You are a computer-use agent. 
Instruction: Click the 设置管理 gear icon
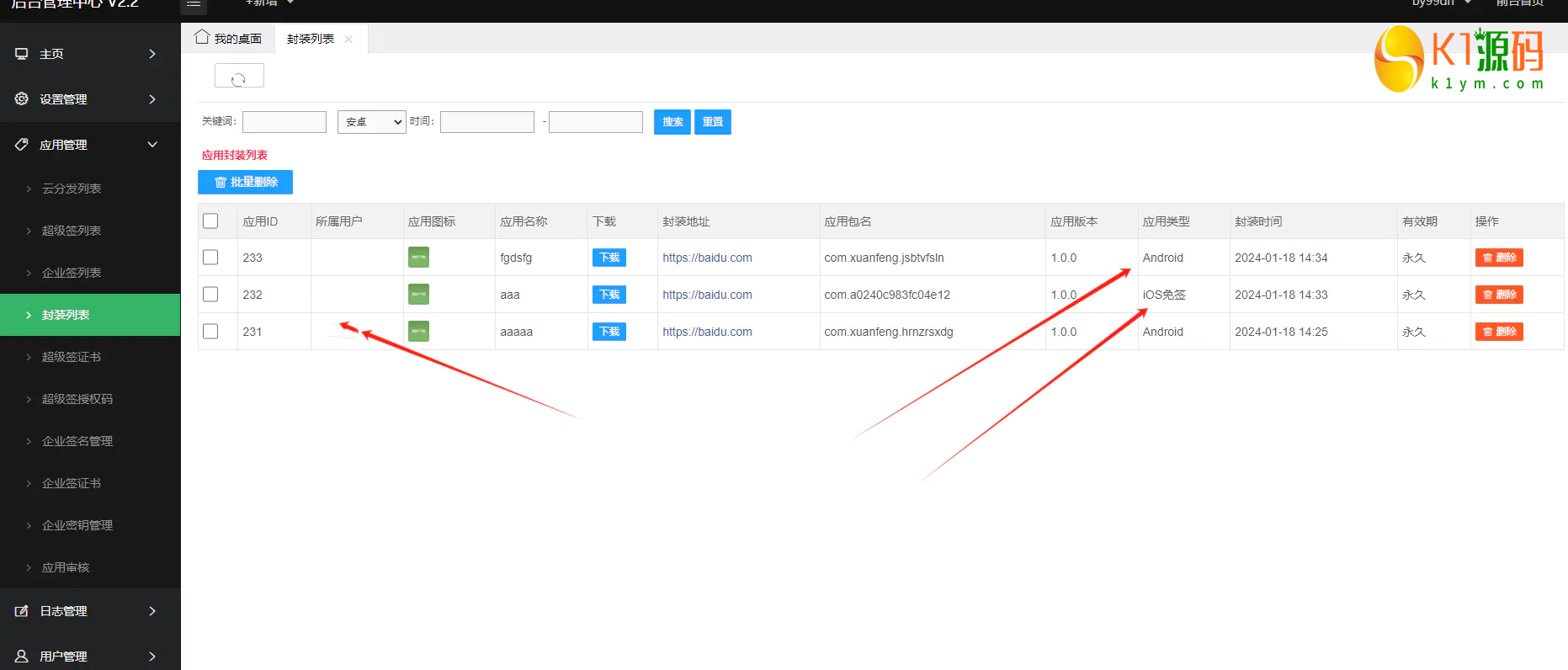pos(22,99)
